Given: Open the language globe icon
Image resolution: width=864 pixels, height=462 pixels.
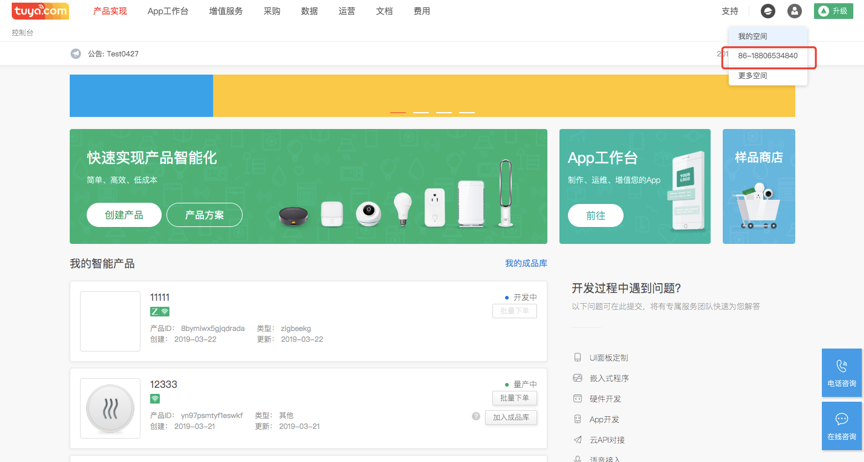Looking at the screenshot, I should (768, 11).
